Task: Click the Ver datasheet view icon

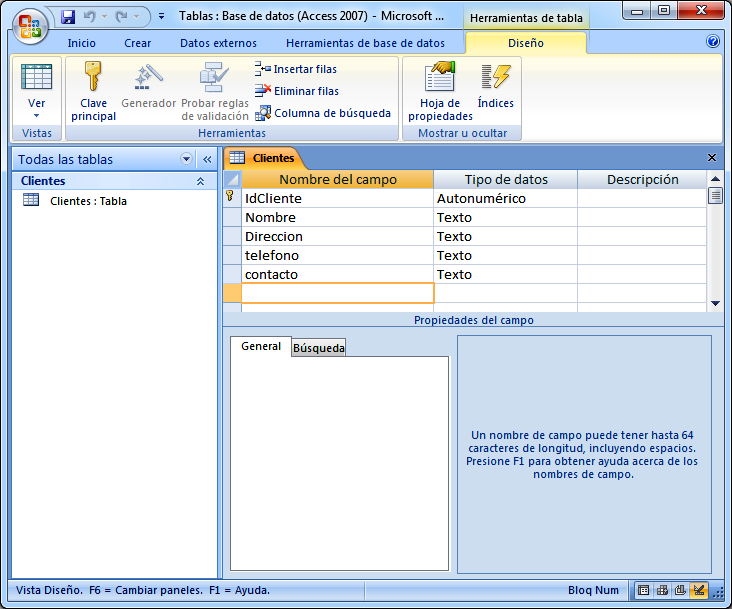Action: click(36, 77)
